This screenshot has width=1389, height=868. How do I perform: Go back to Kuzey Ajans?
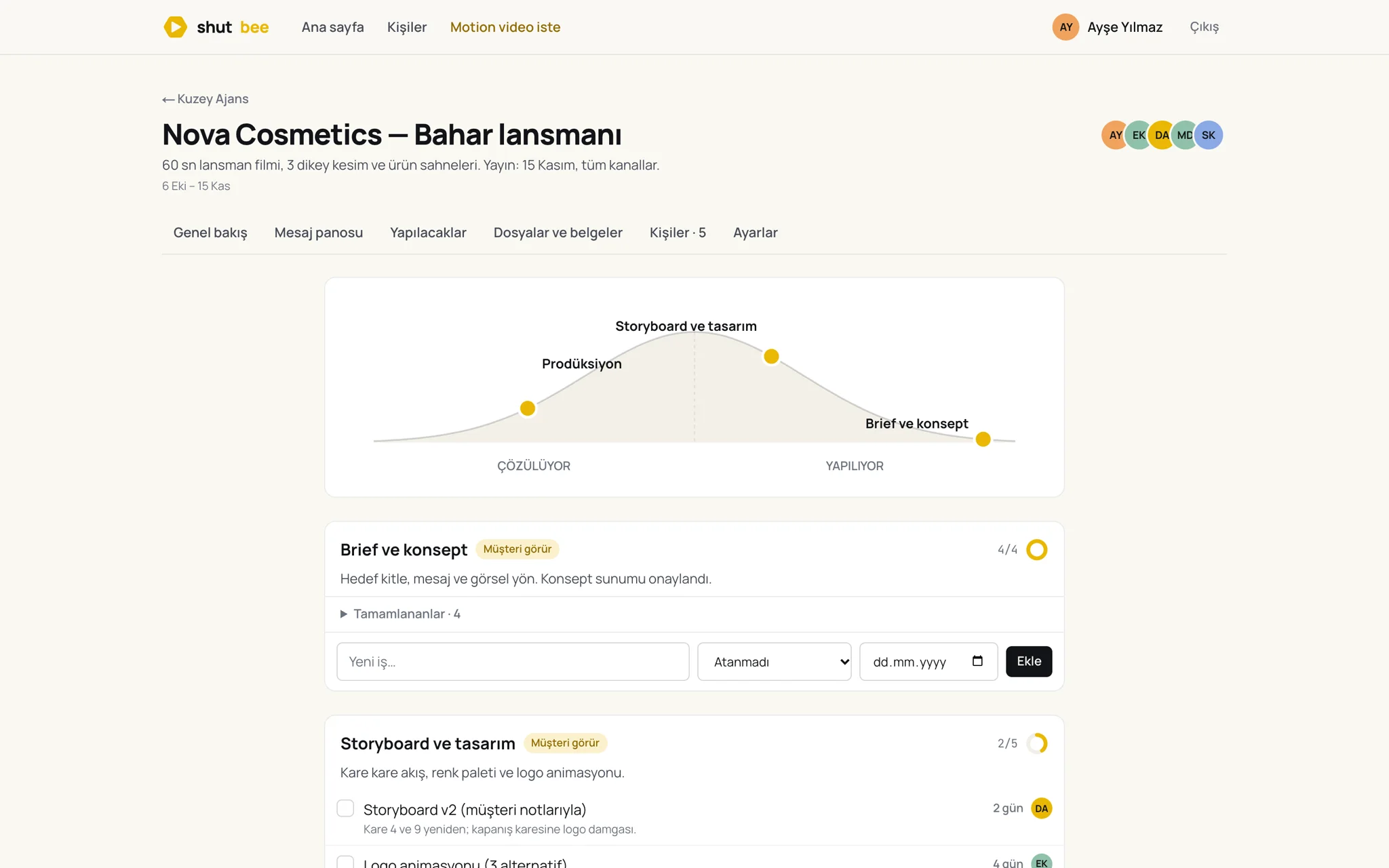pos(206,99)
